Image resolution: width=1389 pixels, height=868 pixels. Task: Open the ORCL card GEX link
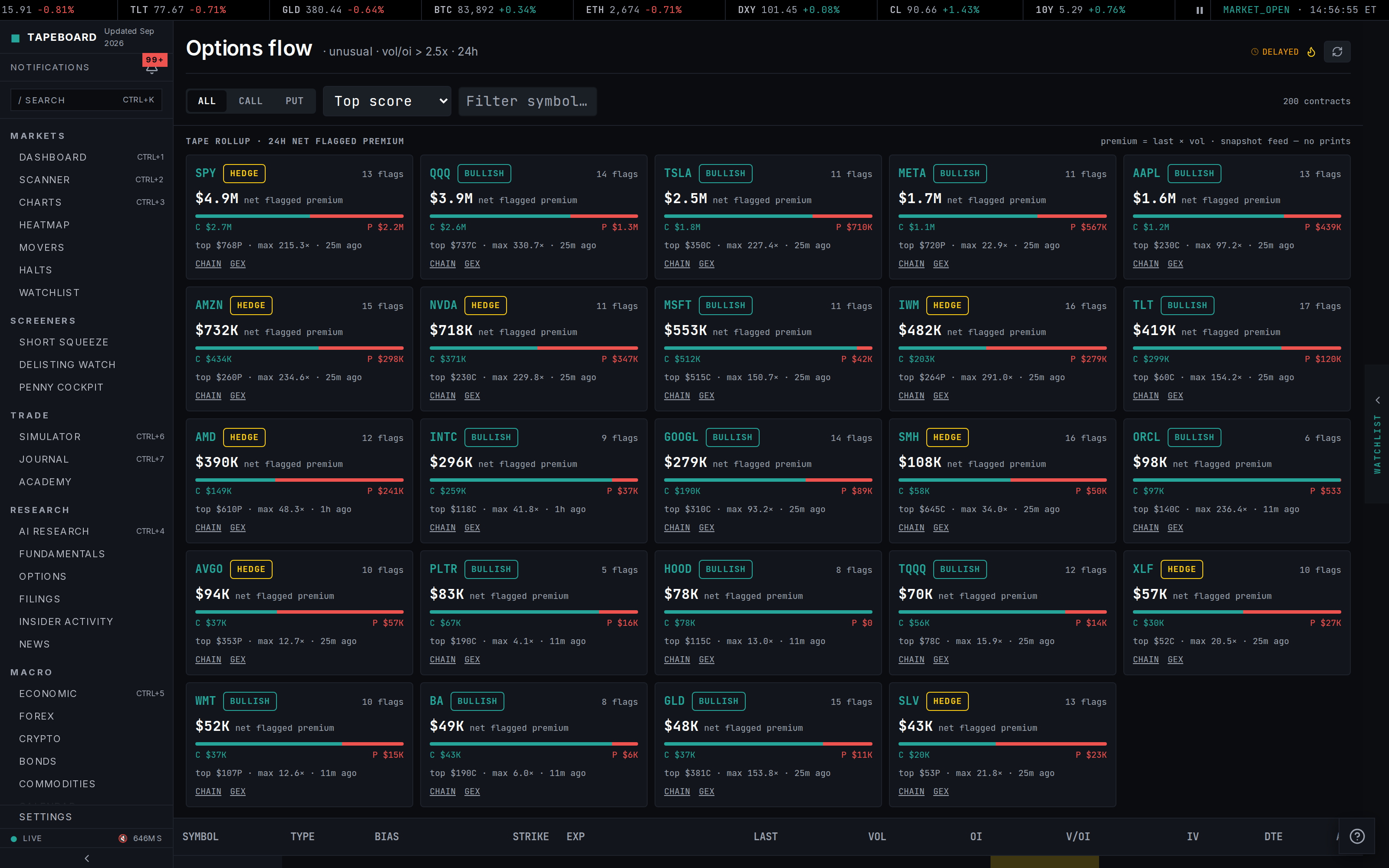click(1175, 528)
